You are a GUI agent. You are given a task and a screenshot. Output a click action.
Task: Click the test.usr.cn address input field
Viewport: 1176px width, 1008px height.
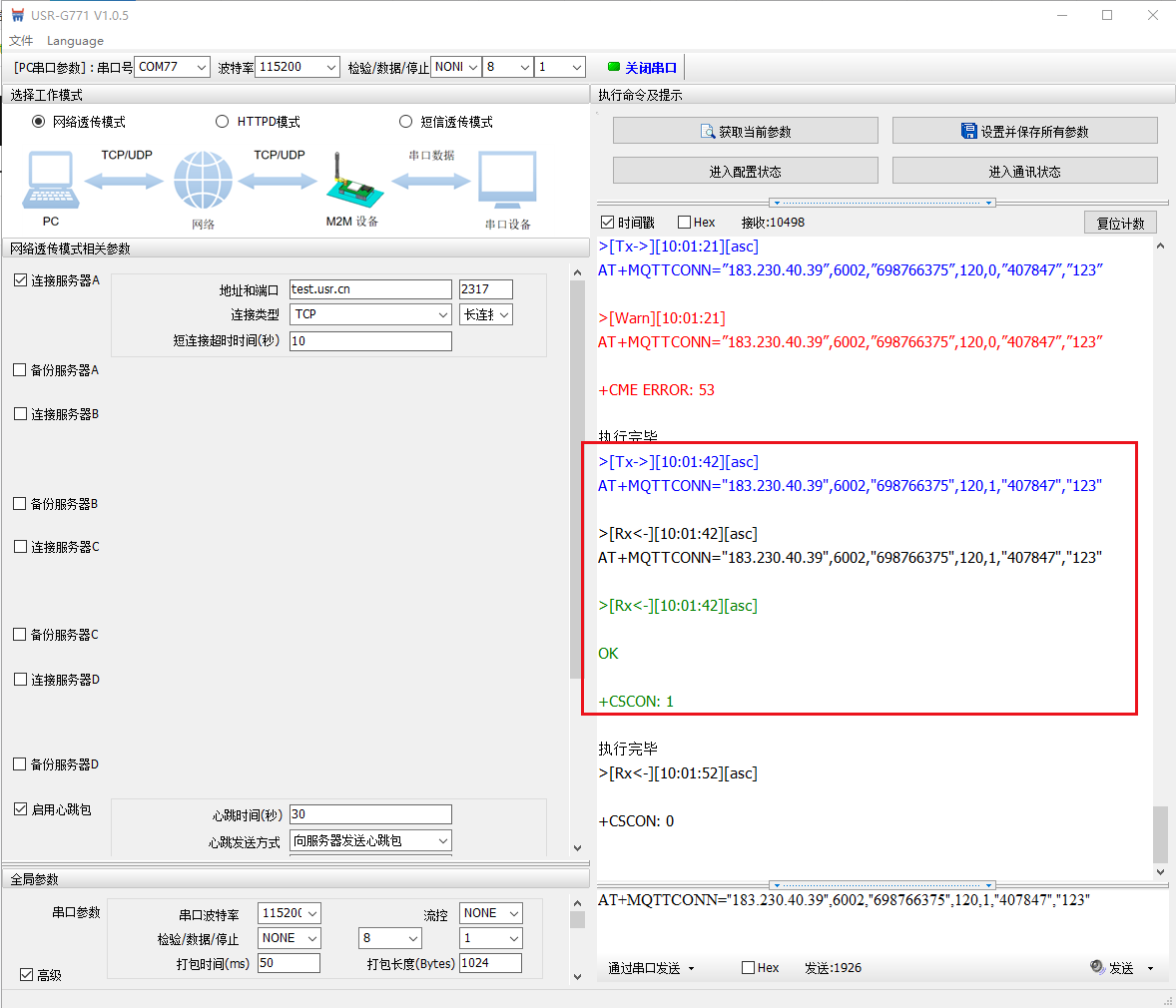pyautogui.click(x=369, y=289)
